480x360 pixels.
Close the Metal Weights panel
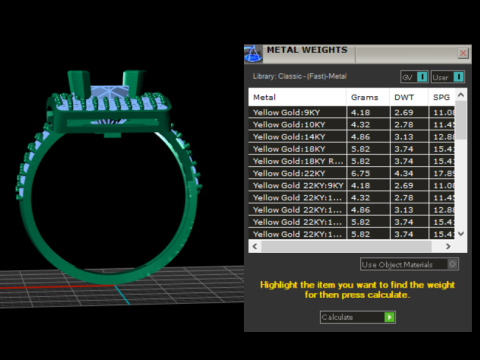tap(463, 53)
